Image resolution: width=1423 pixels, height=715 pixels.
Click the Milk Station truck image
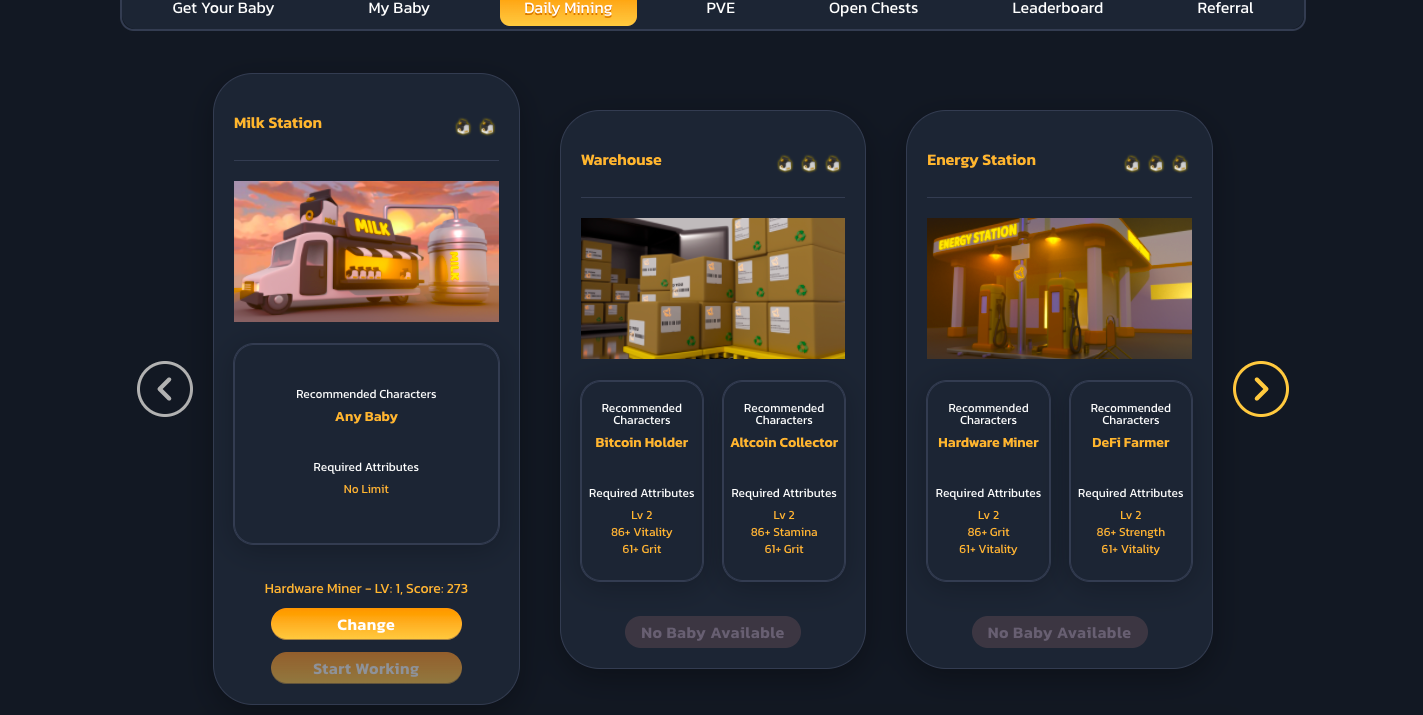point(366,251)
